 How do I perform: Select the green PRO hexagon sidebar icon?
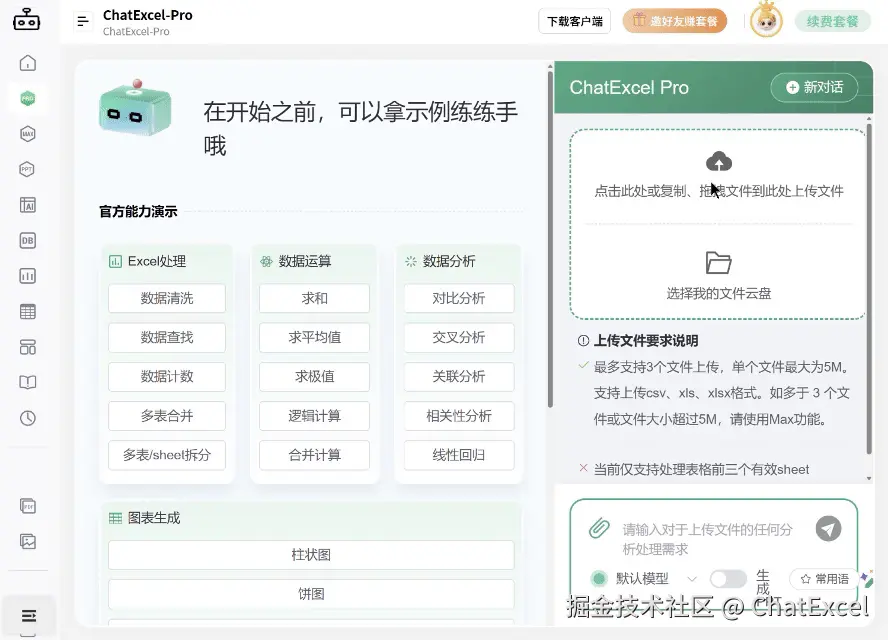pos(27,99)
